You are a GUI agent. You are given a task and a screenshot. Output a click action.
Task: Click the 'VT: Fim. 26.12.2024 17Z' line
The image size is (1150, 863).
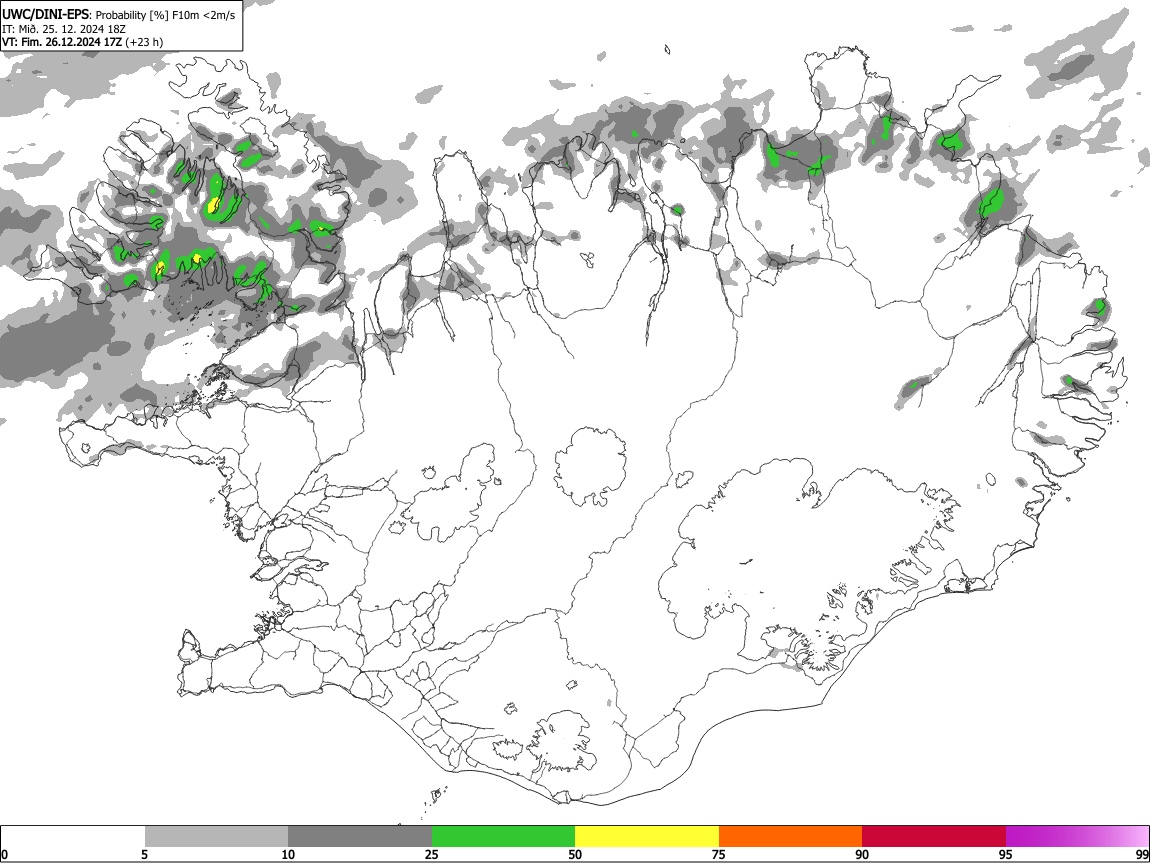click(62, 42)
